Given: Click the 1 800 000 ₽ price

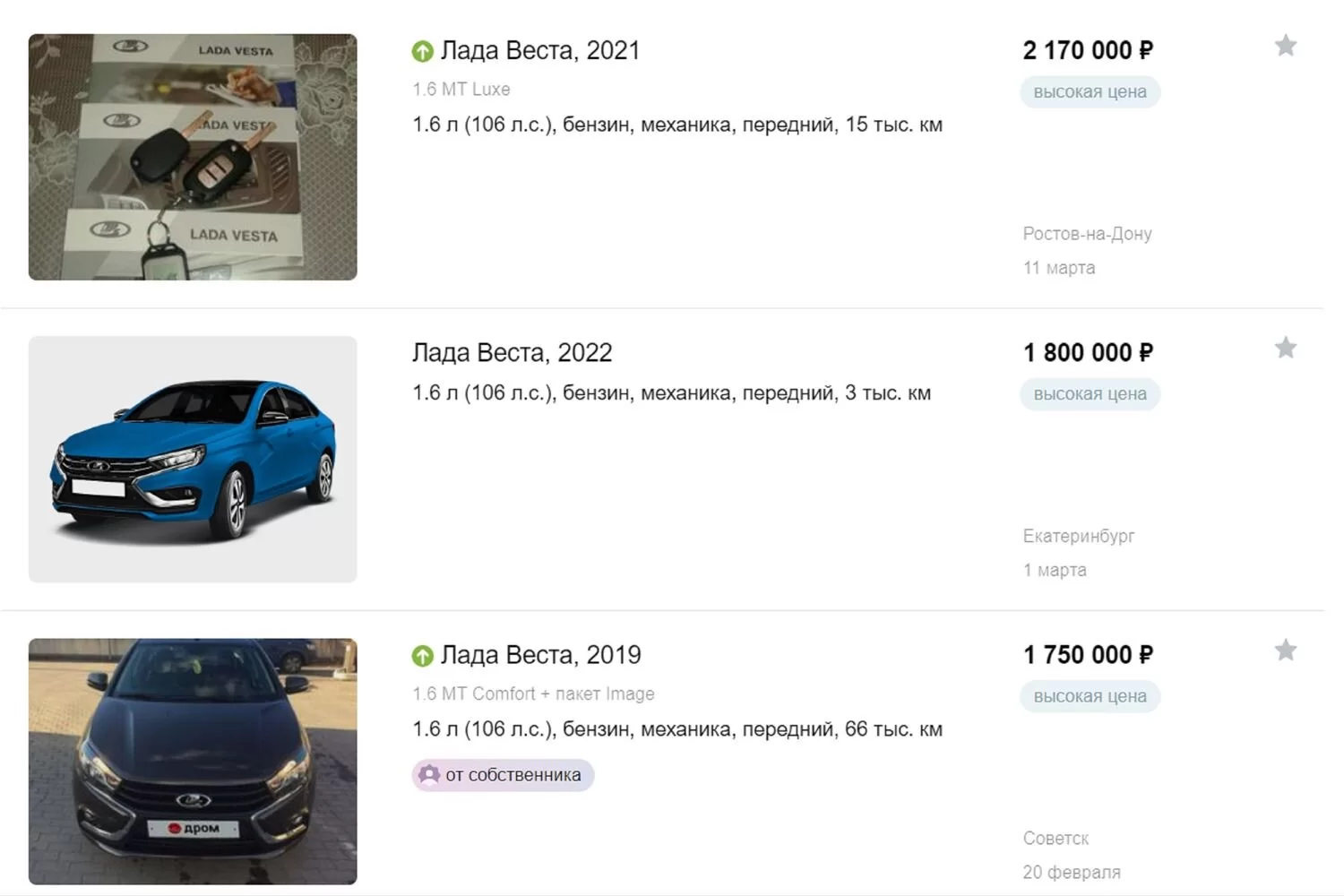Looking at the screenshot, I should pyautogui.click(x=1088, y=353).
